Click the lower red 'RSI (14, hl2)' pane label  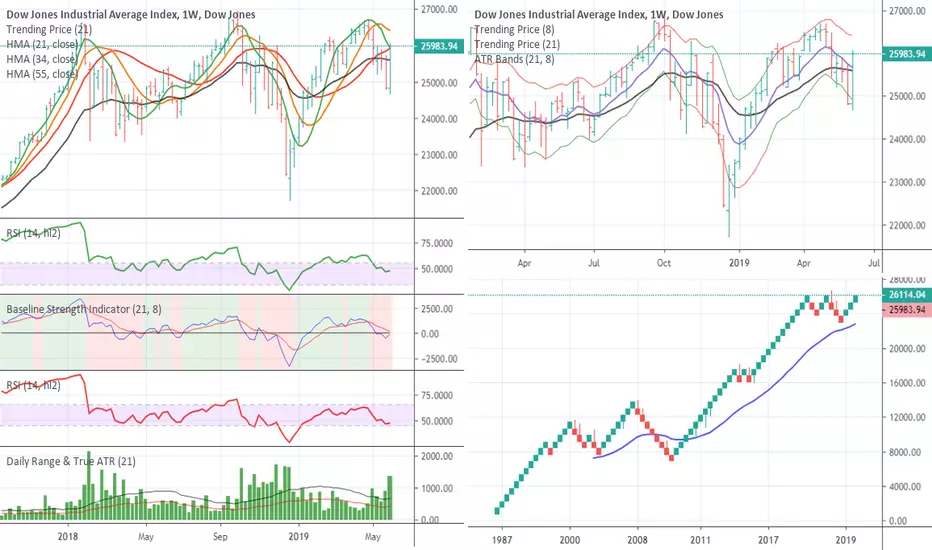pos(33,385)
